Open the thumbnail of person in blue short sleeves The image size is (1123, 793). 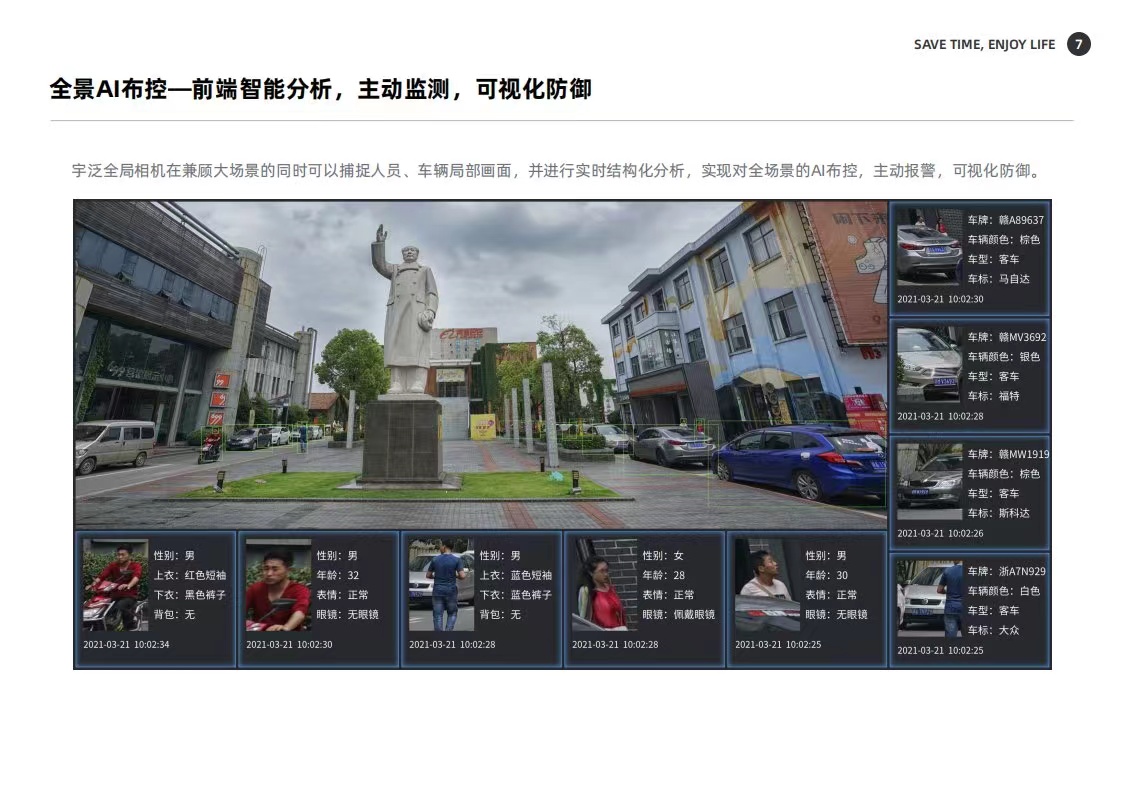(x=441, y=585)
